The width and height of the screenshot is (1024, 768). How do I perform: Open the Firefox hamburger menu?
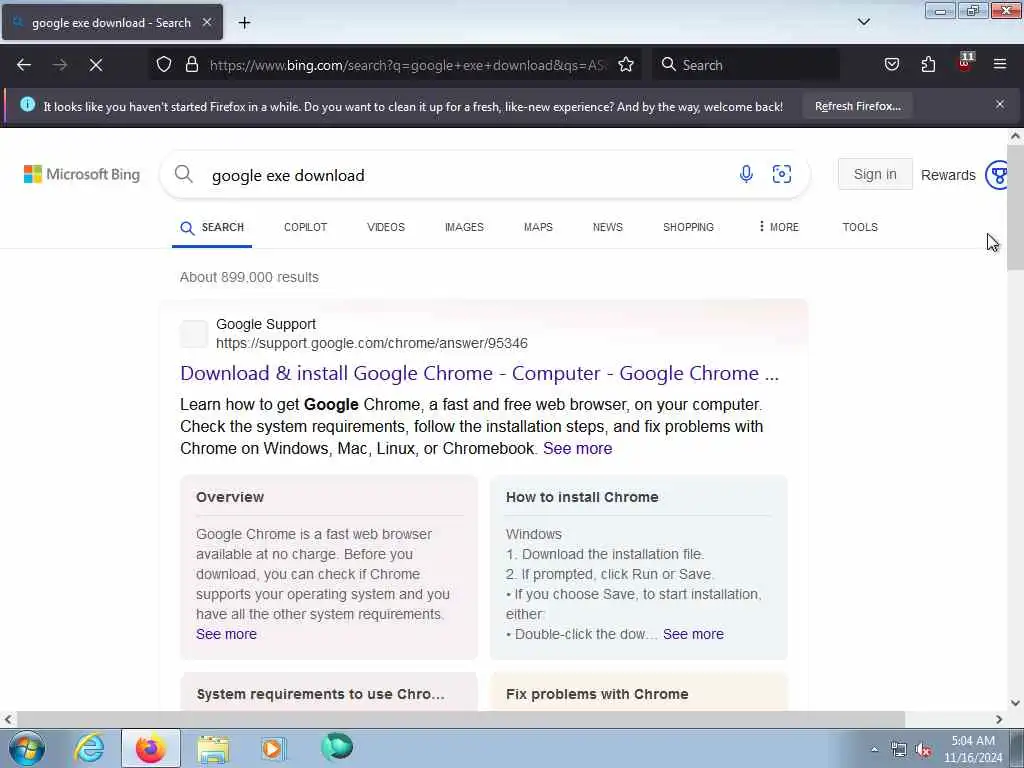pos(1000,65)
